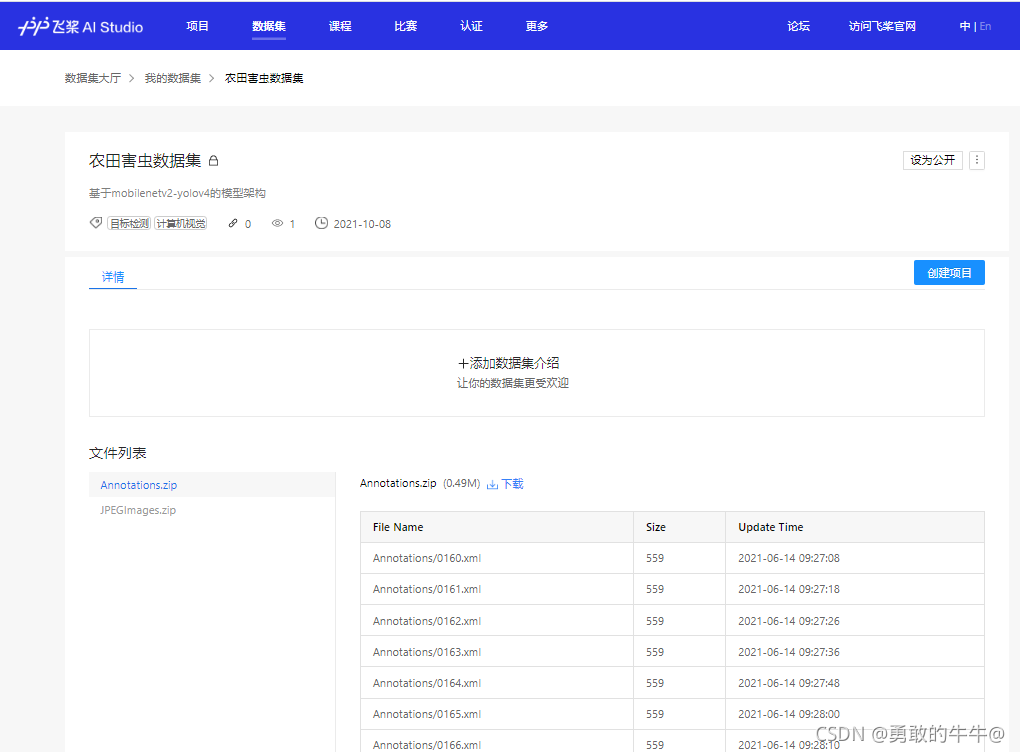Select the 详情 tab

point(113,276)
